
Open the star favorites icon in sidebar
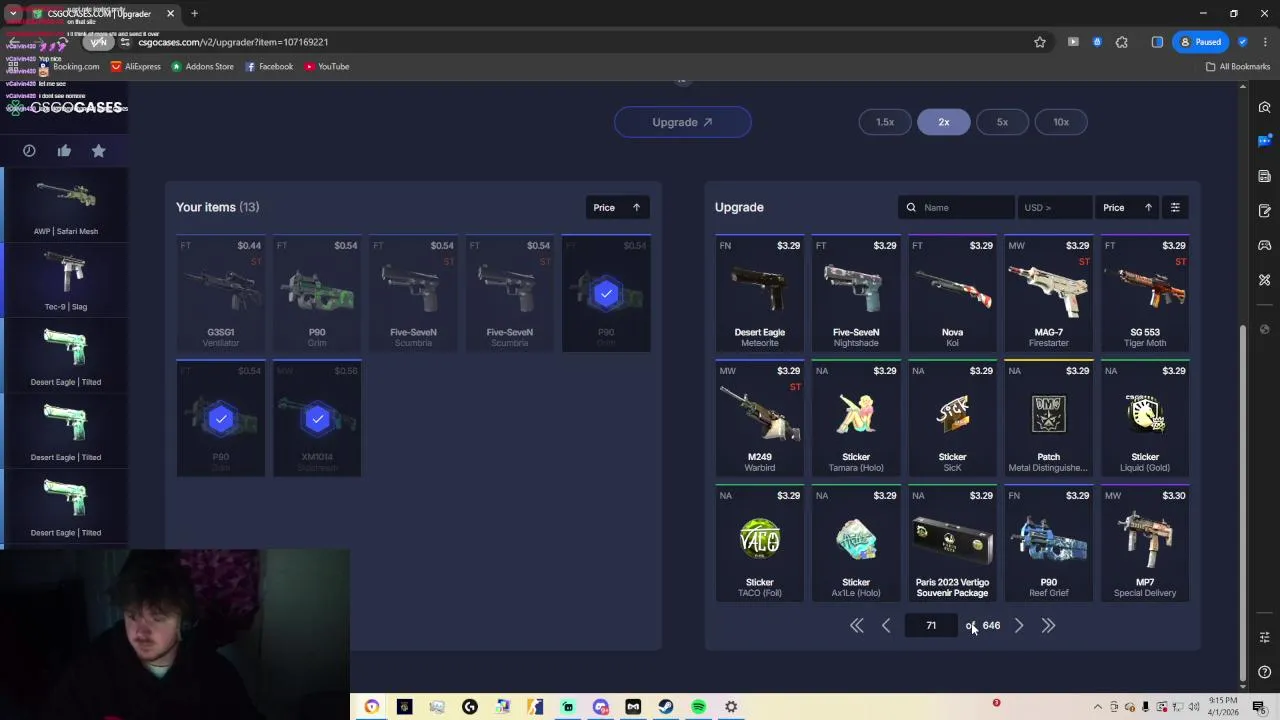98,150
